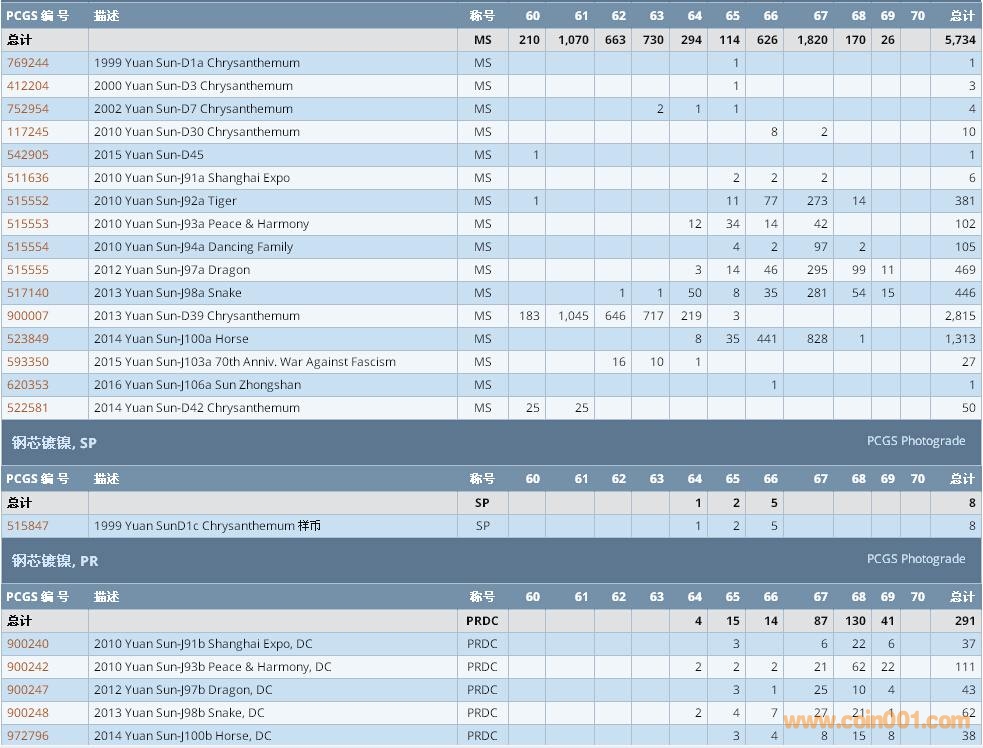The width and height of the screenshot is (983, 748).
Task: Open coin entry 752954
Action: 27,109
